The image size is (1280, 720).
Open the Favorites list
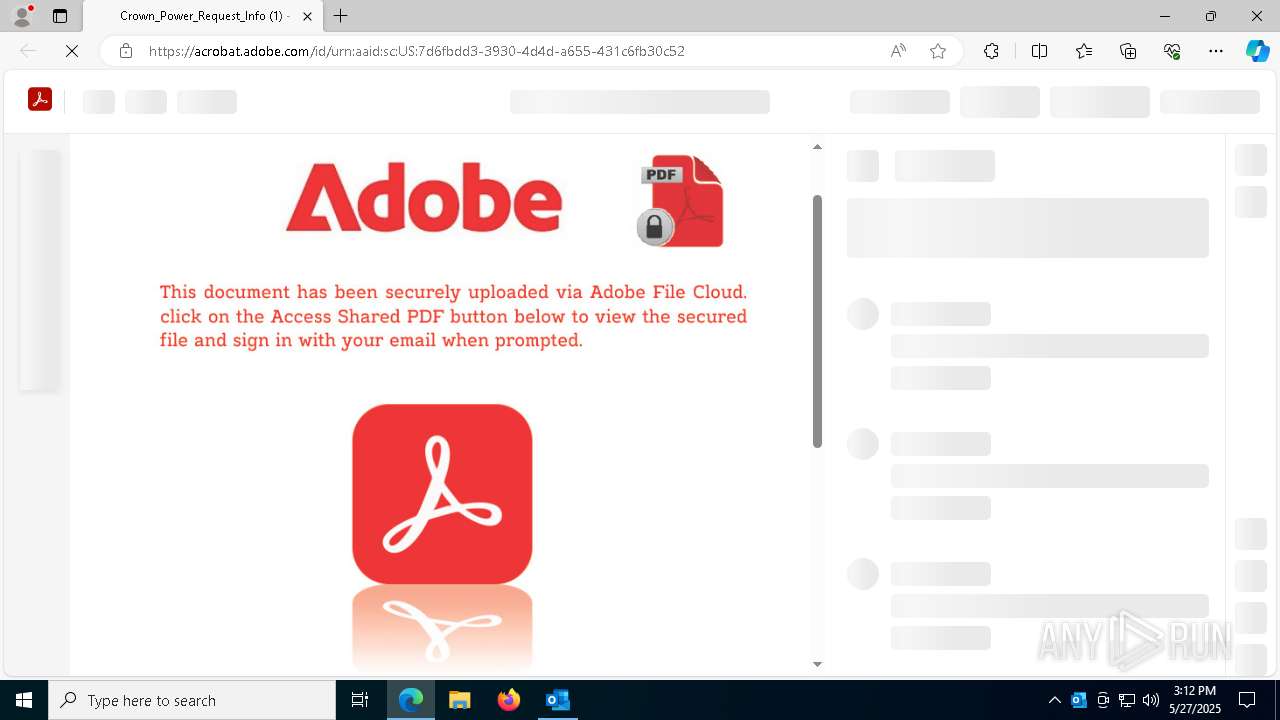tap(1084, 51)
